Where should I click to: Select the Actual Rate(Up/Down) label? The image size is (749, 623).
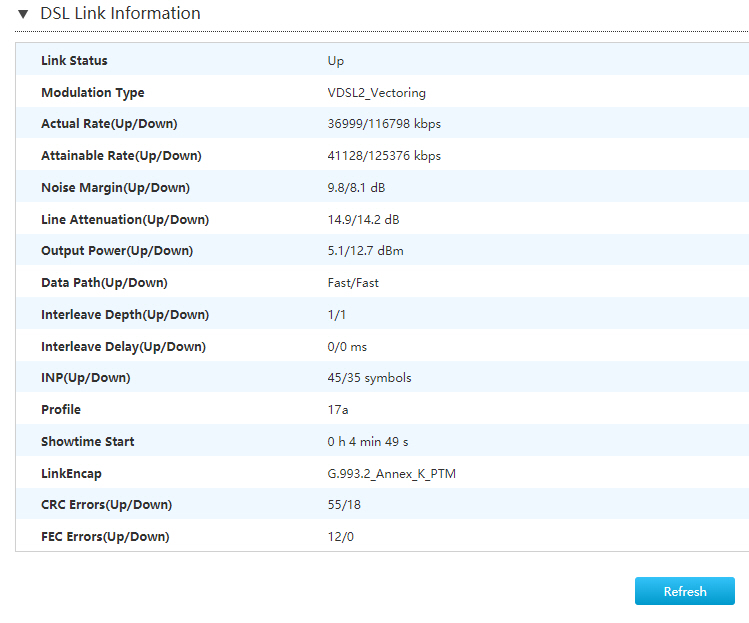click(x=109, y=124)
